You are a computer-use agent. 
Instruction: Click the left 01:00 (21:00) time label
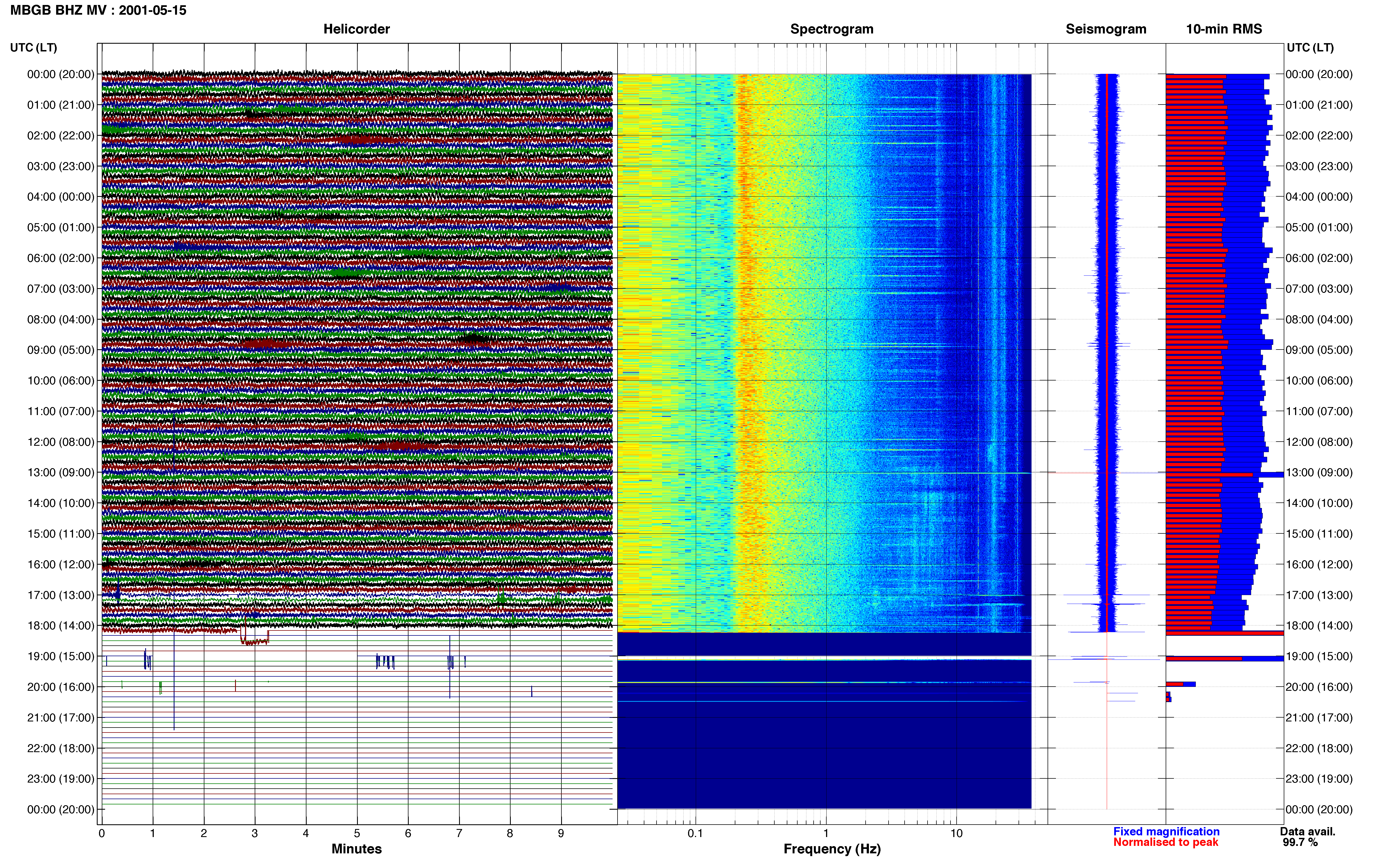[x=61, y=105]
